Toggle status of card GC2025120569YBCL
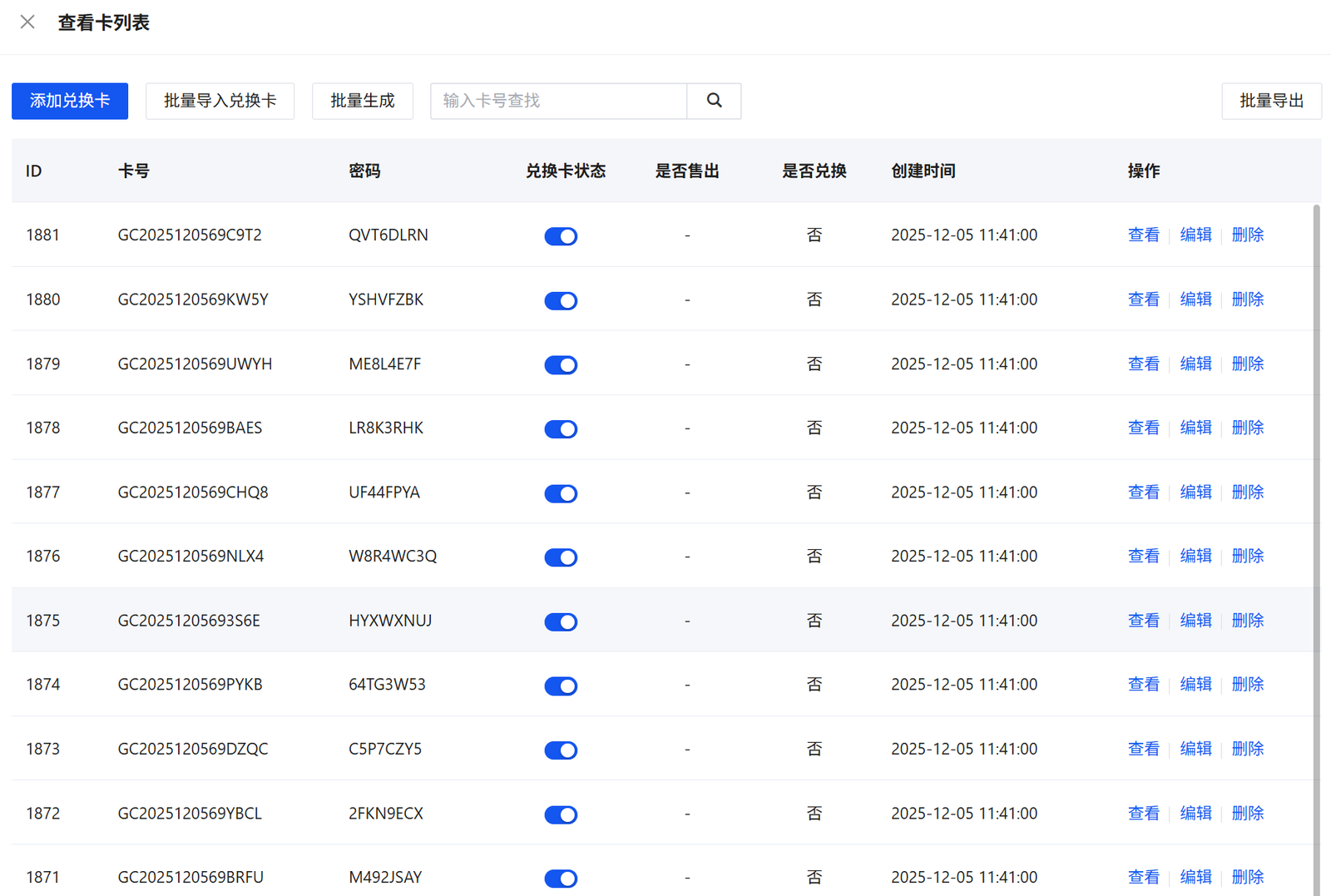 coord(561,814)
